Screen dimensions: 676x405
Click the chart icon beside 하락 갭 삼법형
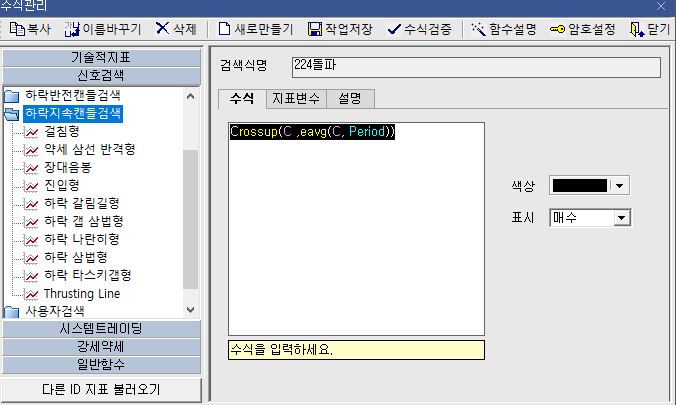(x=31, y=222)
